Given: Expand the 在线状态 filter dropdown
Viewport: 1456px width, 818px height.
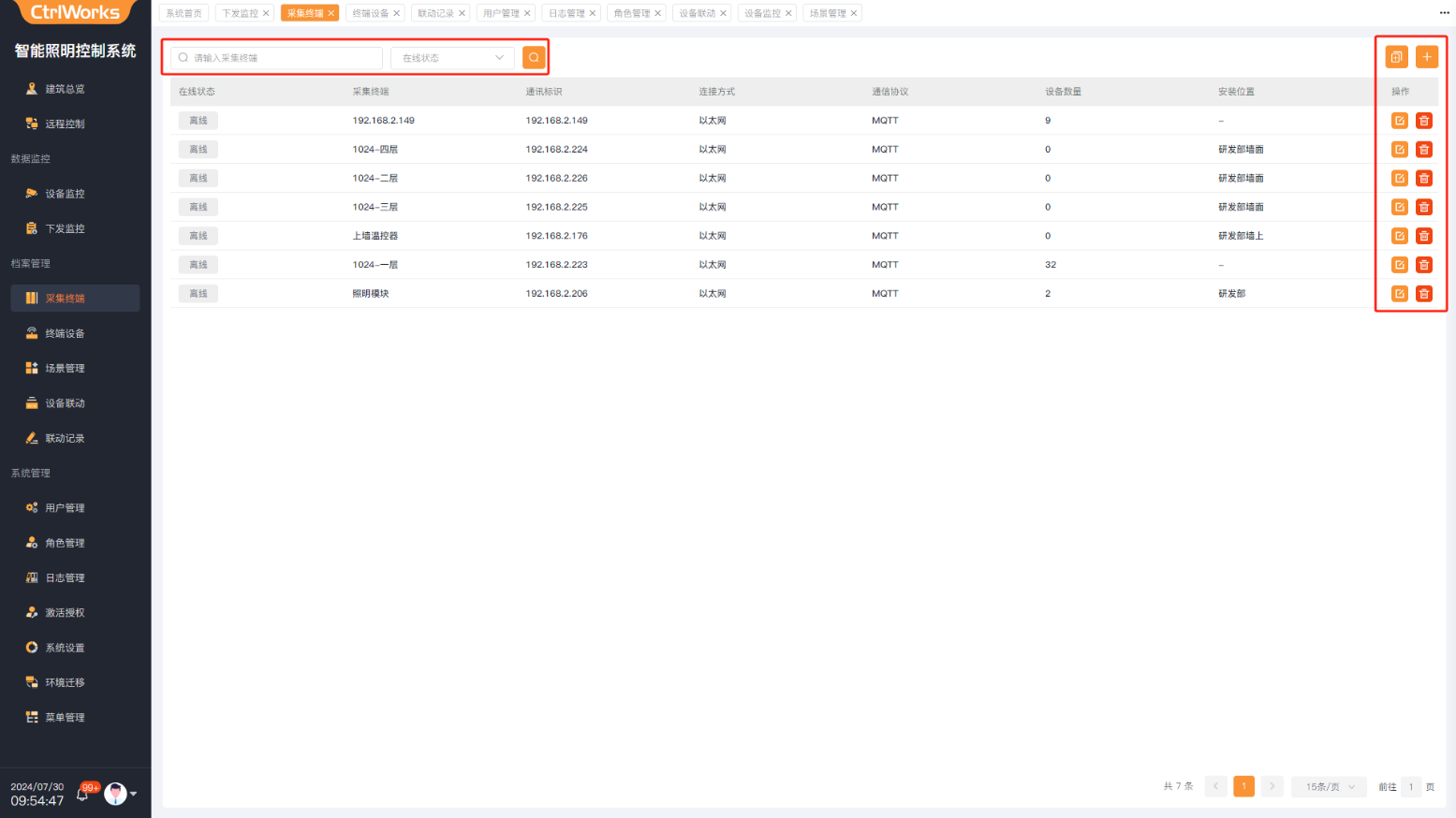Looking at the screenshot, I should point(452,58).
